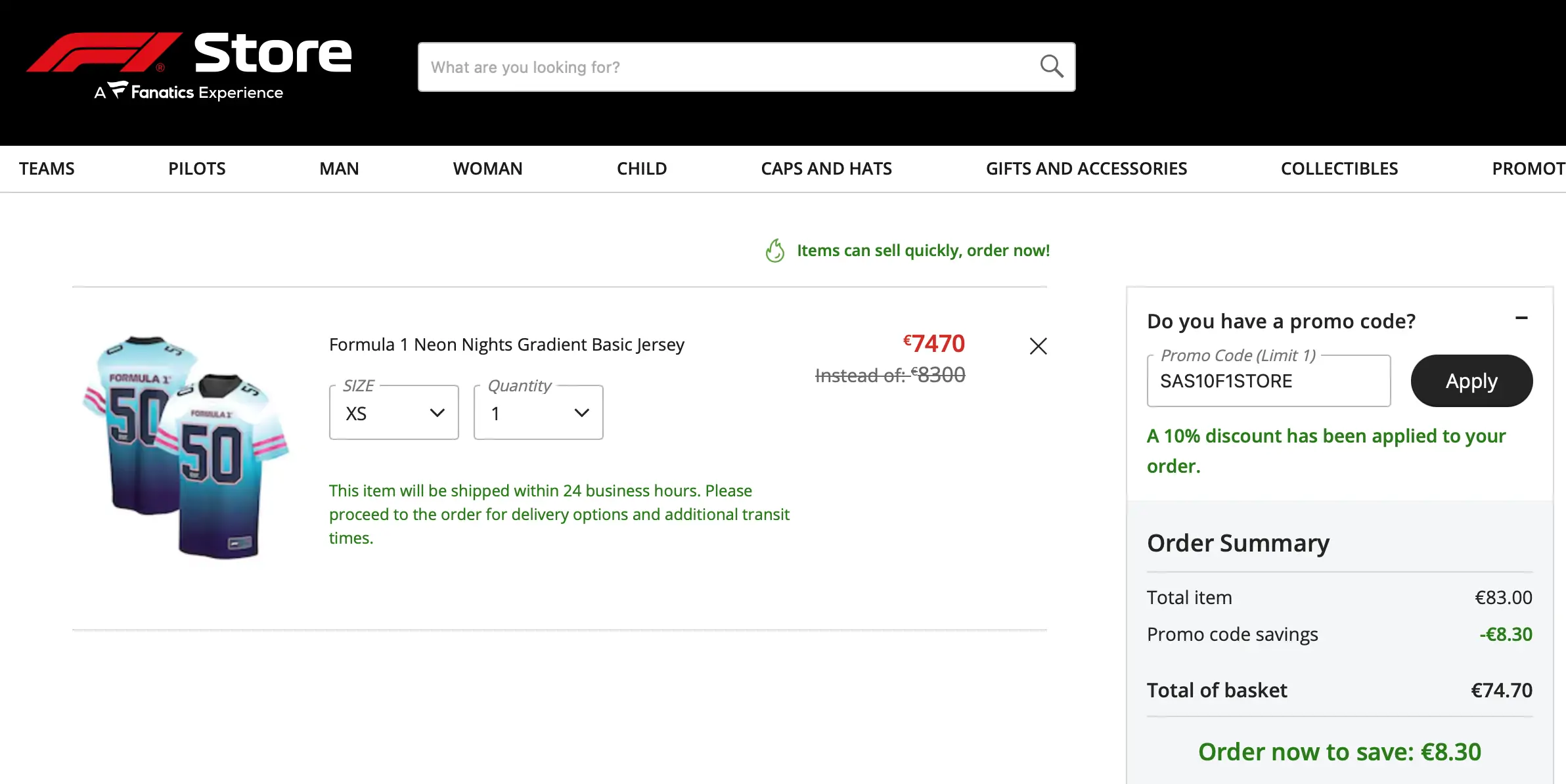Click the search magnifier icon
Image resolution: width=1566 pixels, height=784 pixels.
click(1051, 66)
